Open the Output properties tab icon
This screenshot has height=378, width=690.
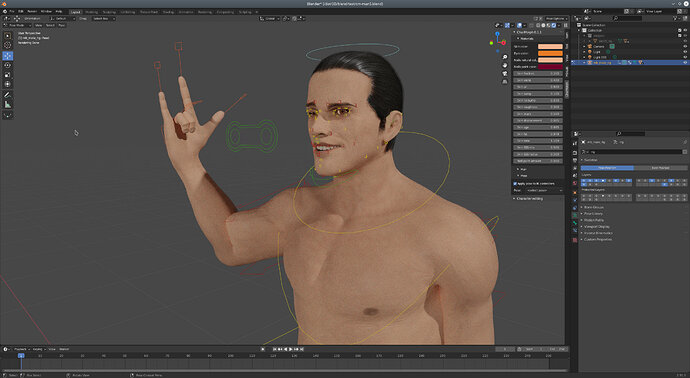(575, 161)
